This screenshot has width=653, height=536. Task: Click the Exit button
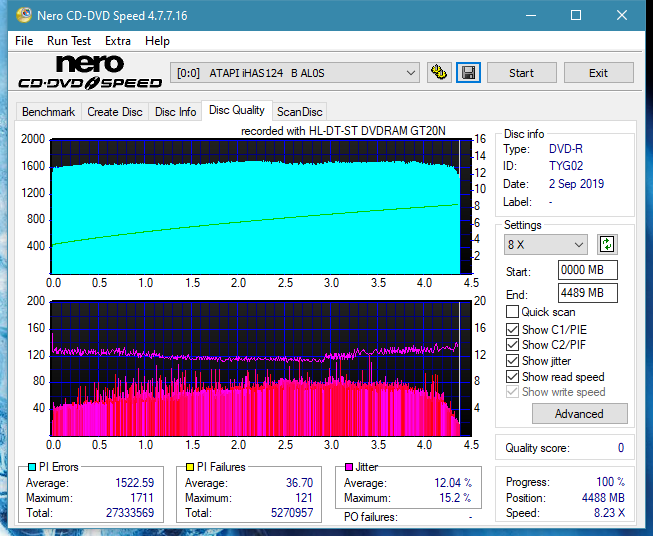[598, 73]
